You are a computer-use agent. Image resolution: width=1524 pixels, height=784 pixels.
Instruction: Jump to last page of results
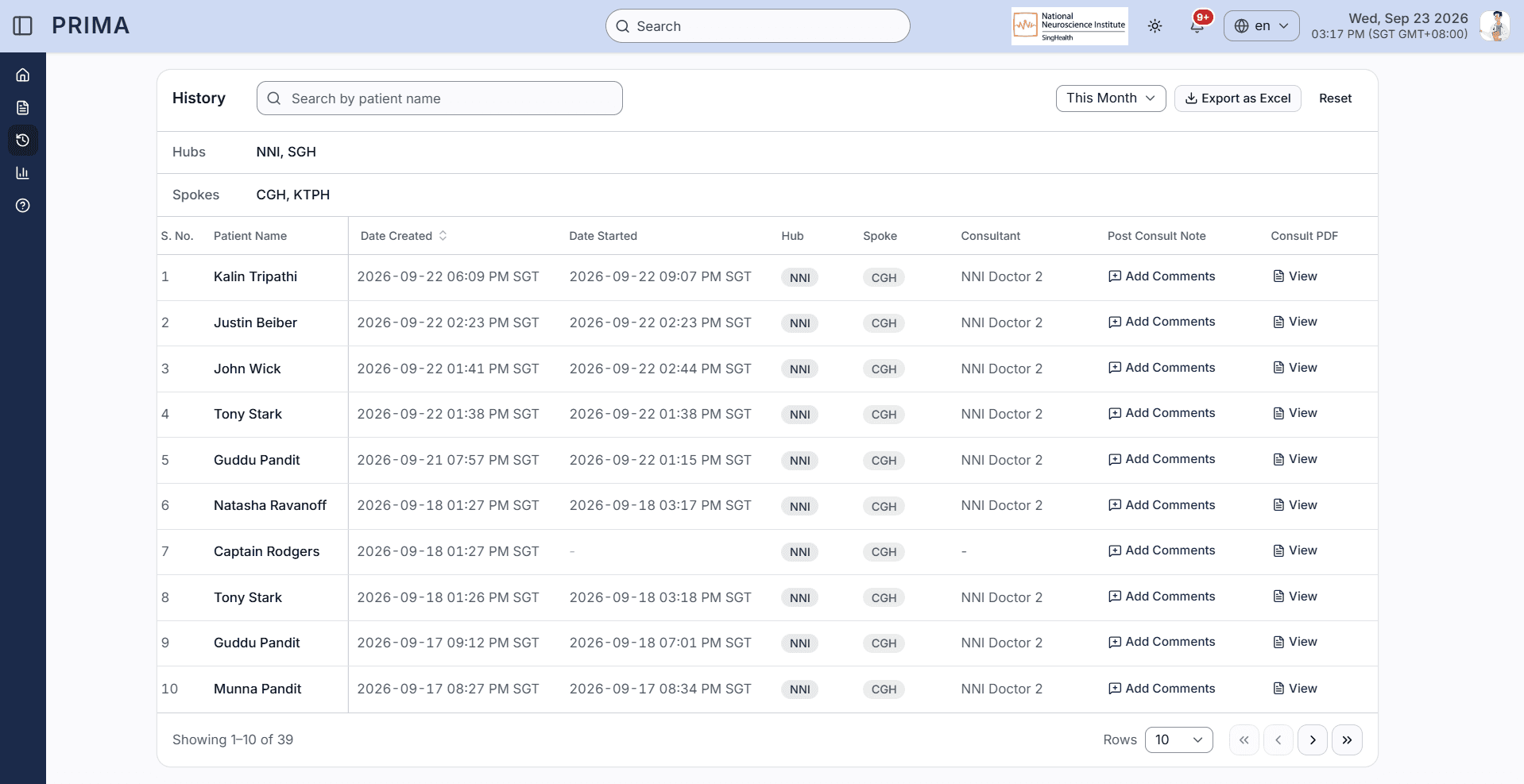tap(1347, 740)
